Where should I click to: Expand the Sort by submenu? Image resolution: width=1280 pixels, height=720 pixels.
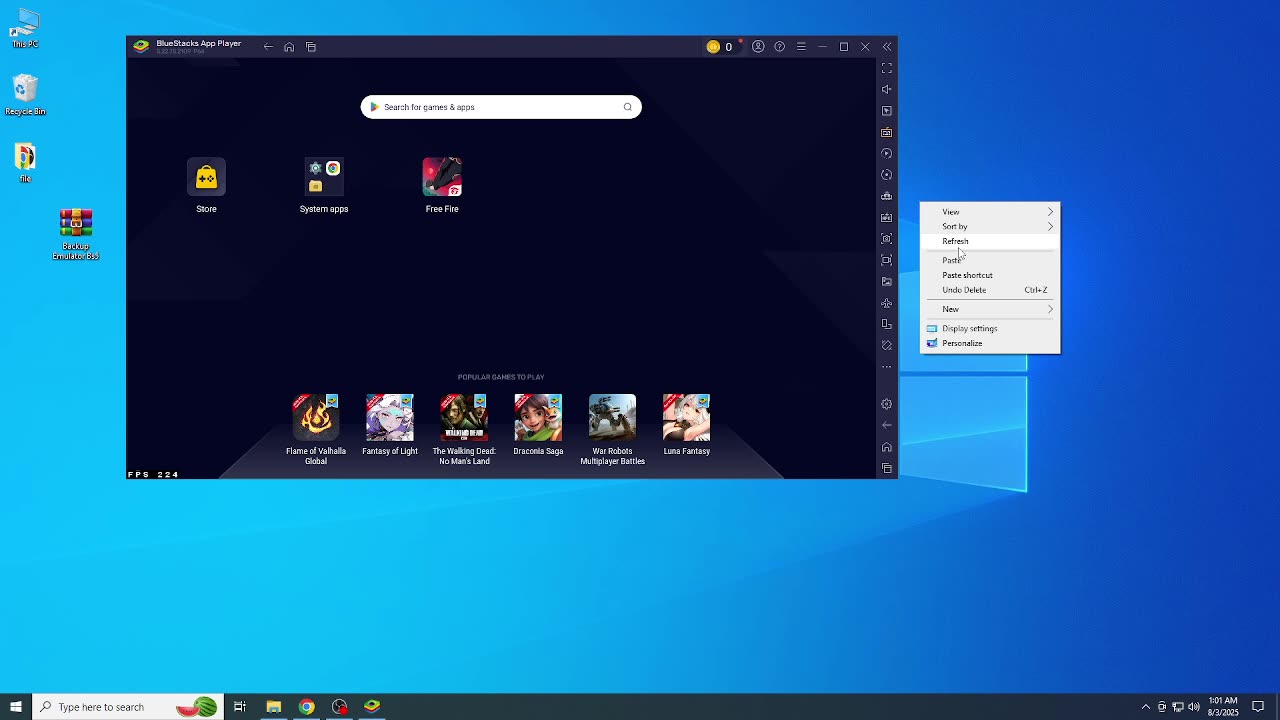990,226
